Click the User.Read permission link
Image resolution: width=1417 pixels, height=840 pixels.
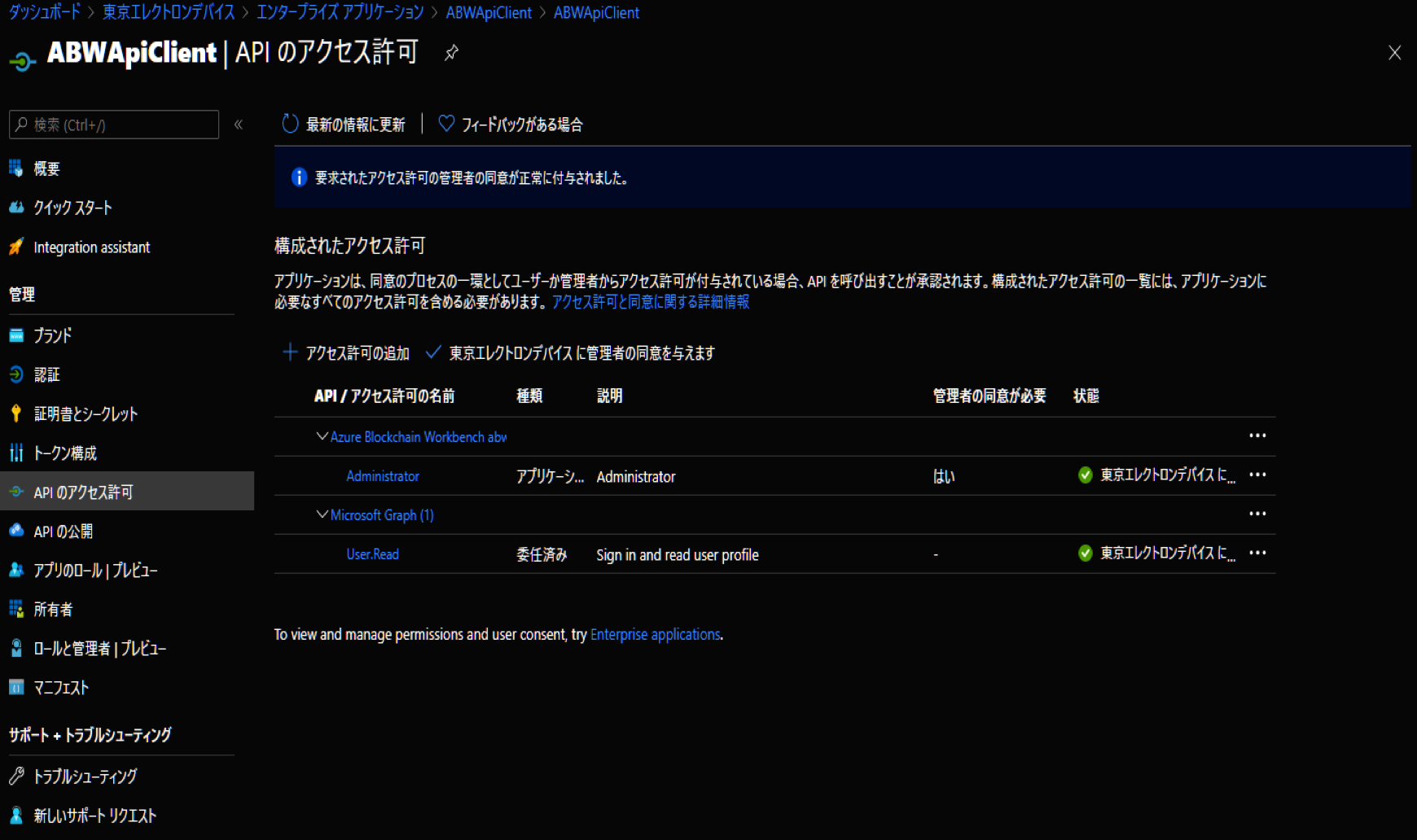[x=373, y=554]
